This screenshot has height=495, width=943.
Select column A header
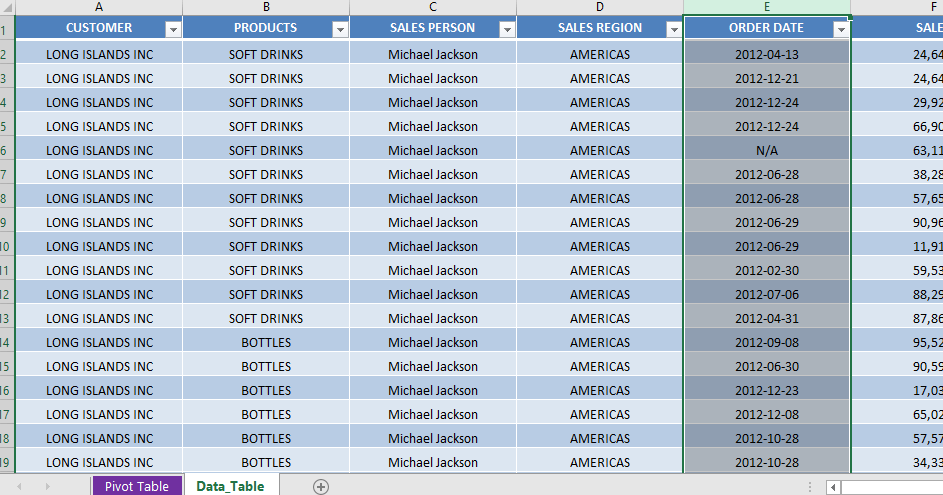(x=99, y=7)
